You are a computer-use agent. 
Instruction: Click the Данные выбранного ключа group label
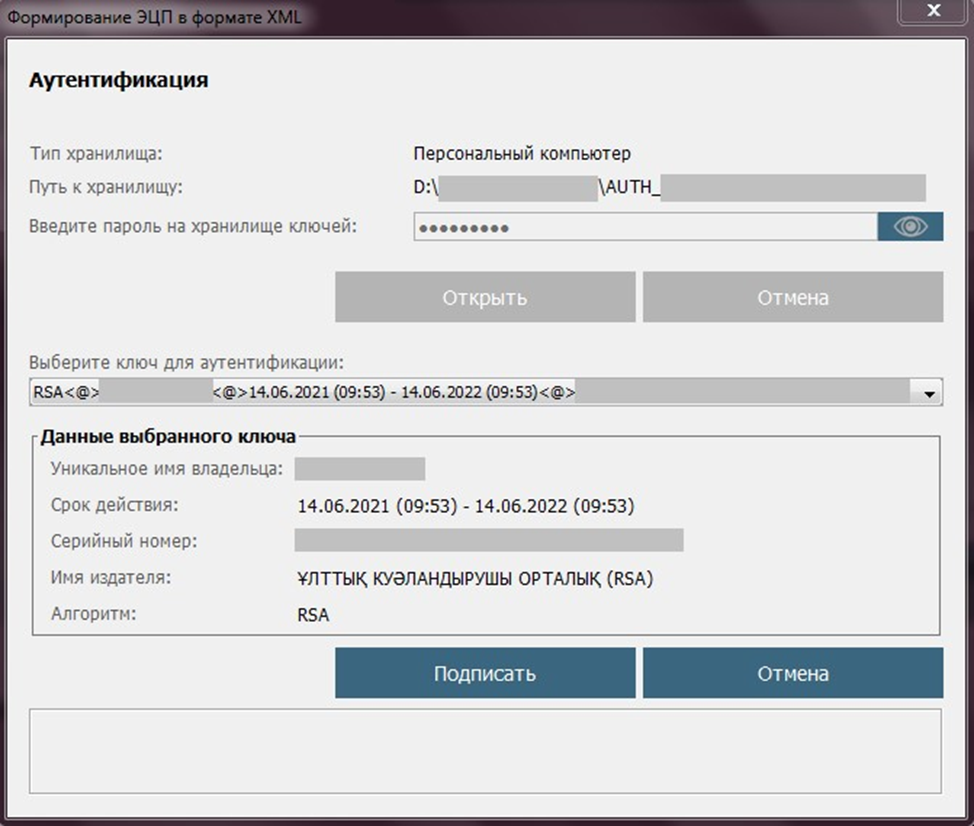pos(168,436)
